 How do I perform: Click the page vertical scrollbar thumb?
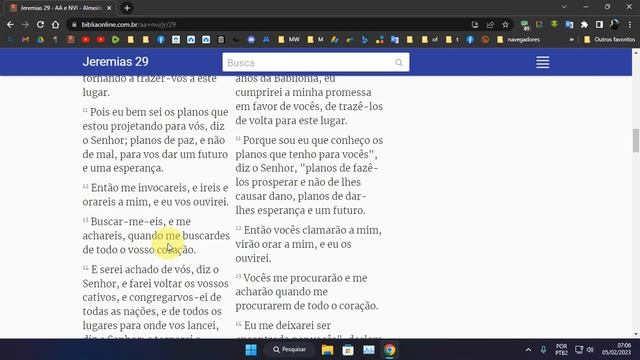pos(636,140)
